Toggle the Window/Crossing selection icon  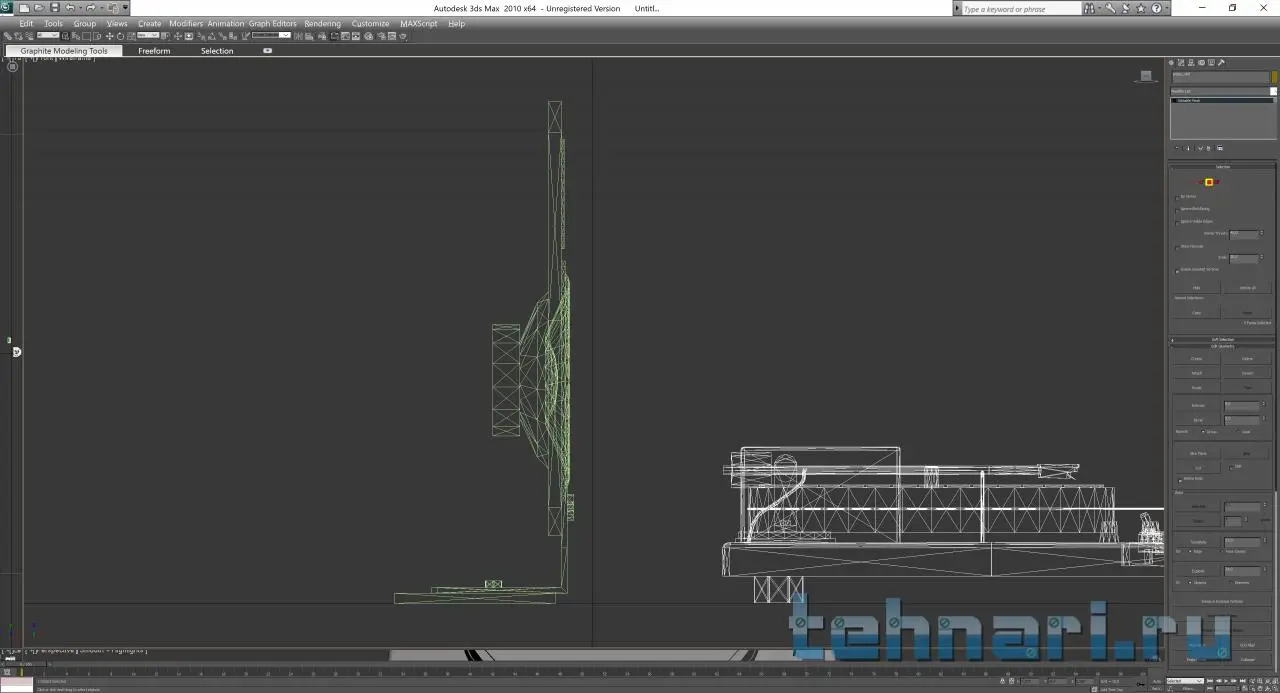(x=97, y=36)
